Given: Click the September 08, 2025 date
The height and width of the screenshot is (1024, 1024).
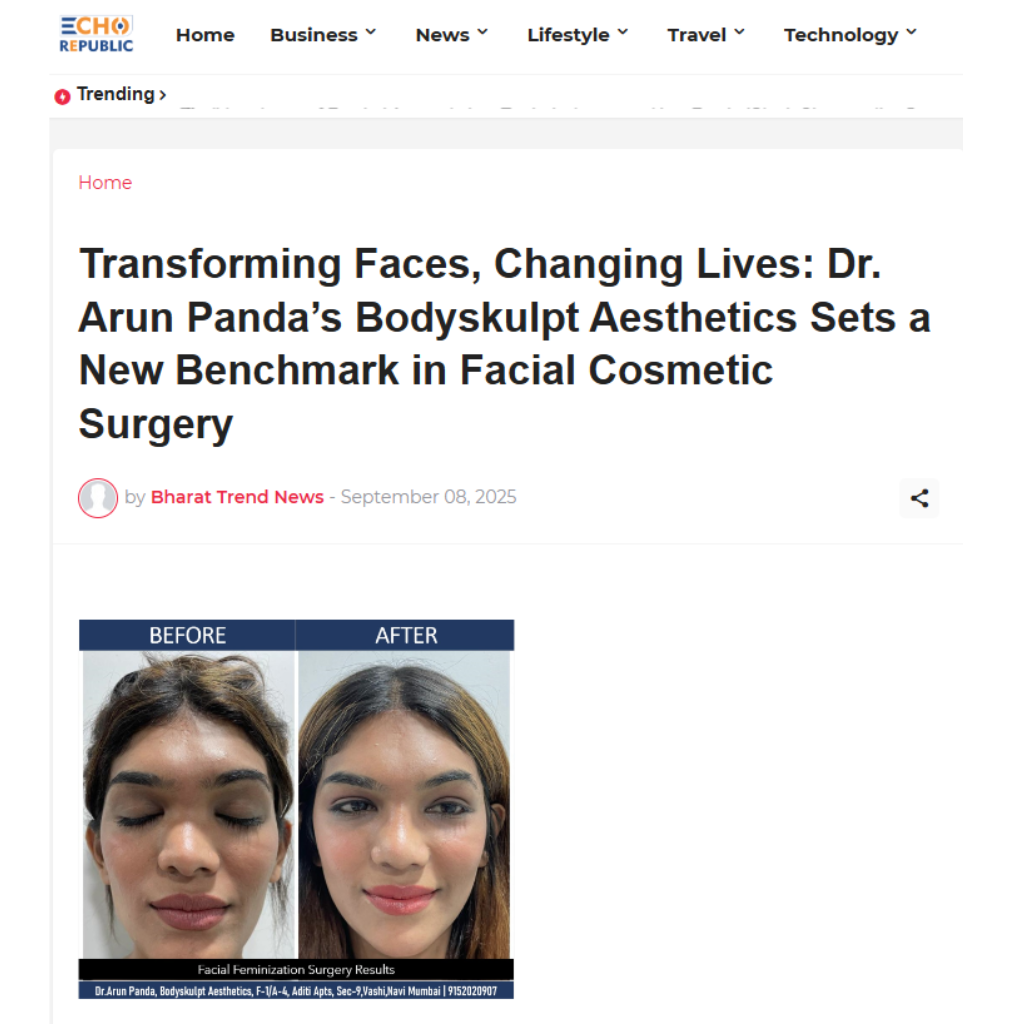Looking at the screenshot, I should (428, 497).
